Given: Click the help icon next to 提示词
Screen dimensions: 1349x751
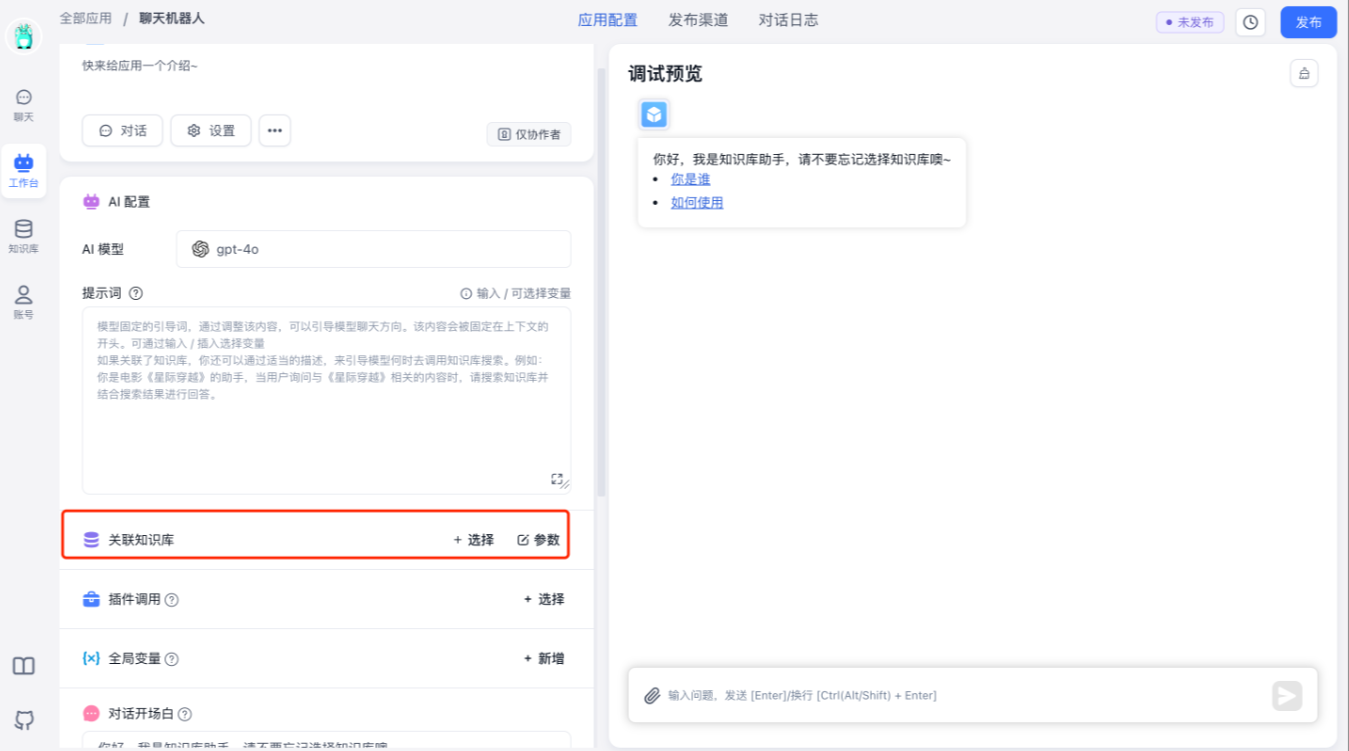Looking at the screenshot, I should click(x=136, y=293).
